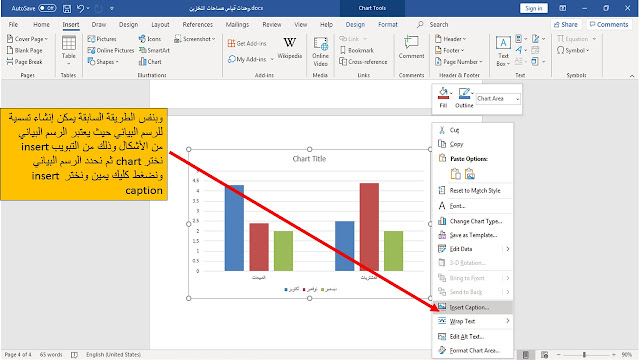Image resolution: width=640 pixels, height=360 pixels.
Task: Open the Chart Tools Format tab
Action: (x=388, y=24)
